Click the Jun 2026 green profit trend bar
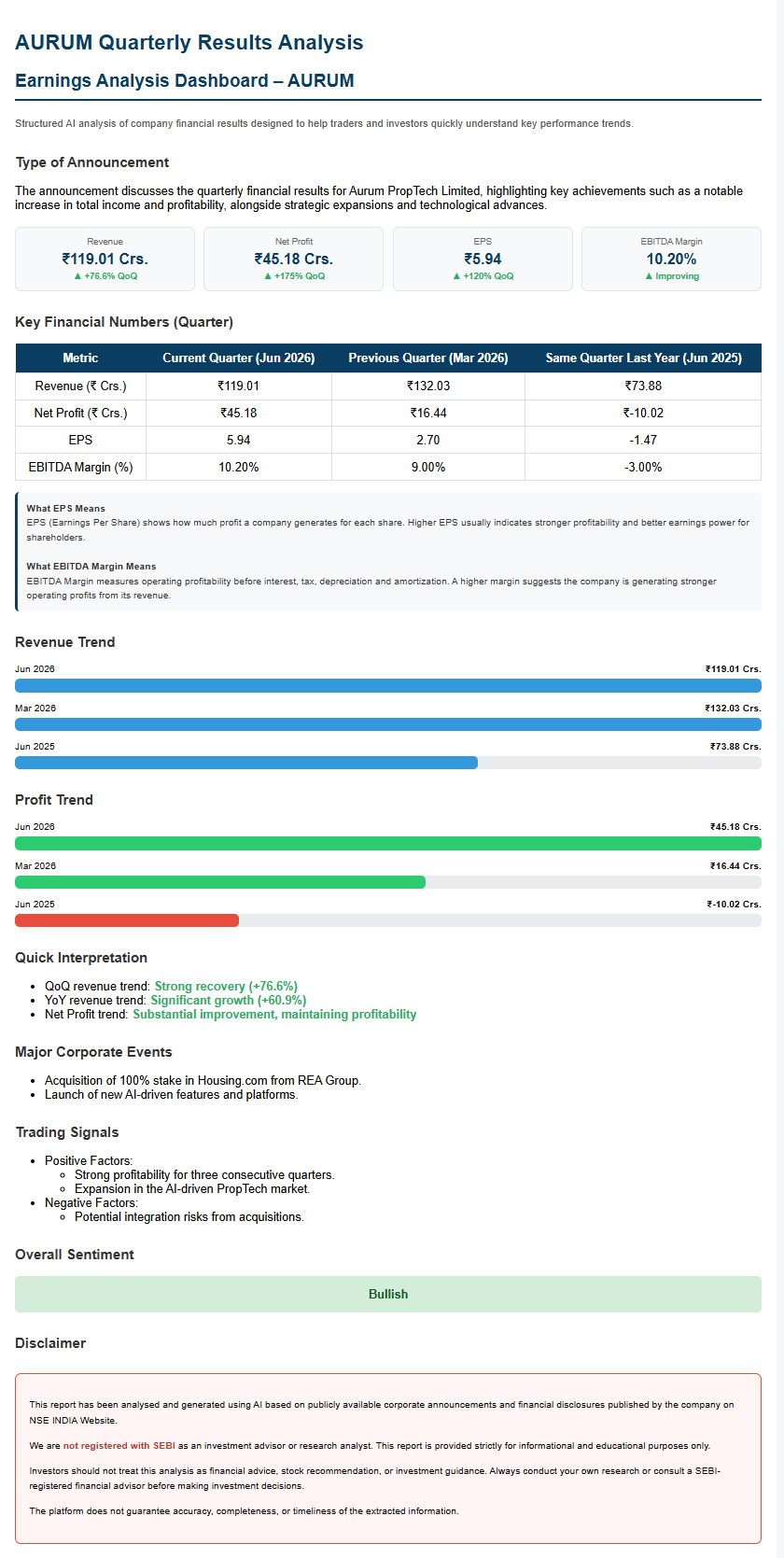This screenshot has width=784, height=1558. (388, 844)
